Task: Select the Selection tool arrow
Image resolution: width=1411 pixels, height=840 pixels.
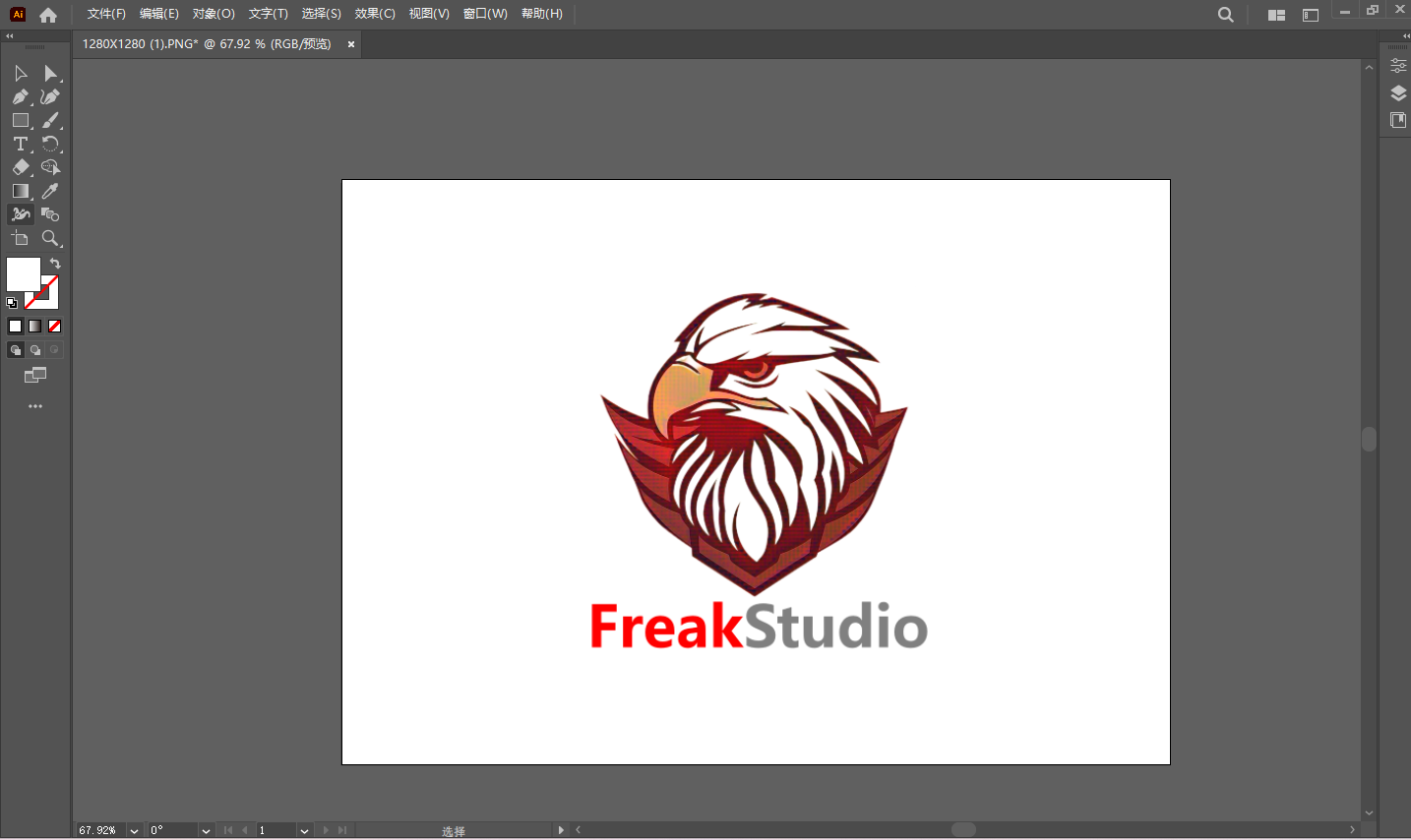Action: click(x=21, y=74)
